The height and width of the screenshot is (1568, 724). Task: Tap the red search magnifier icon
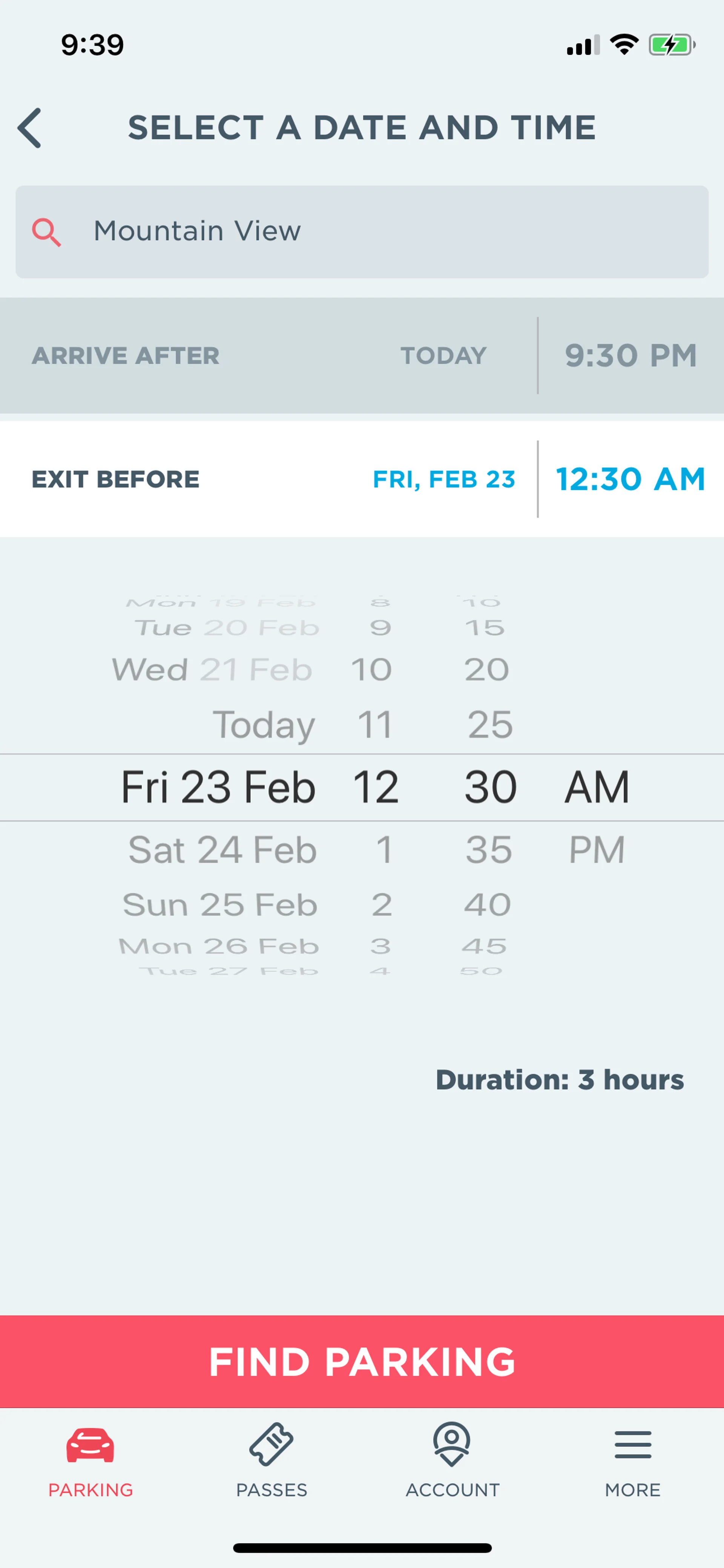coord(47,232)
